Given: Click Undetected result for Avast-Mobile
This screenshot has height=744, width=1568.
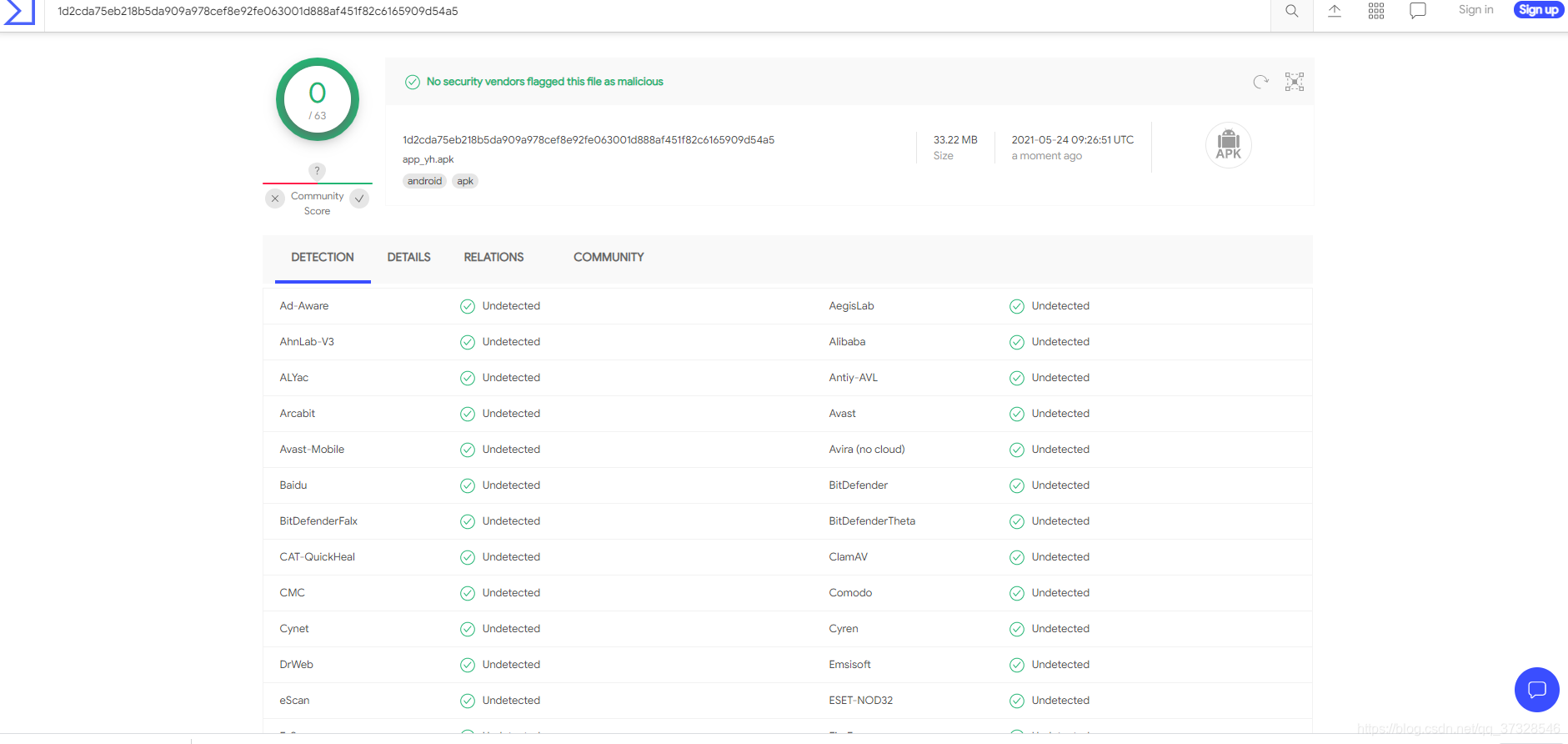Looking at the screenshot, I should click(x=511, y=450).
